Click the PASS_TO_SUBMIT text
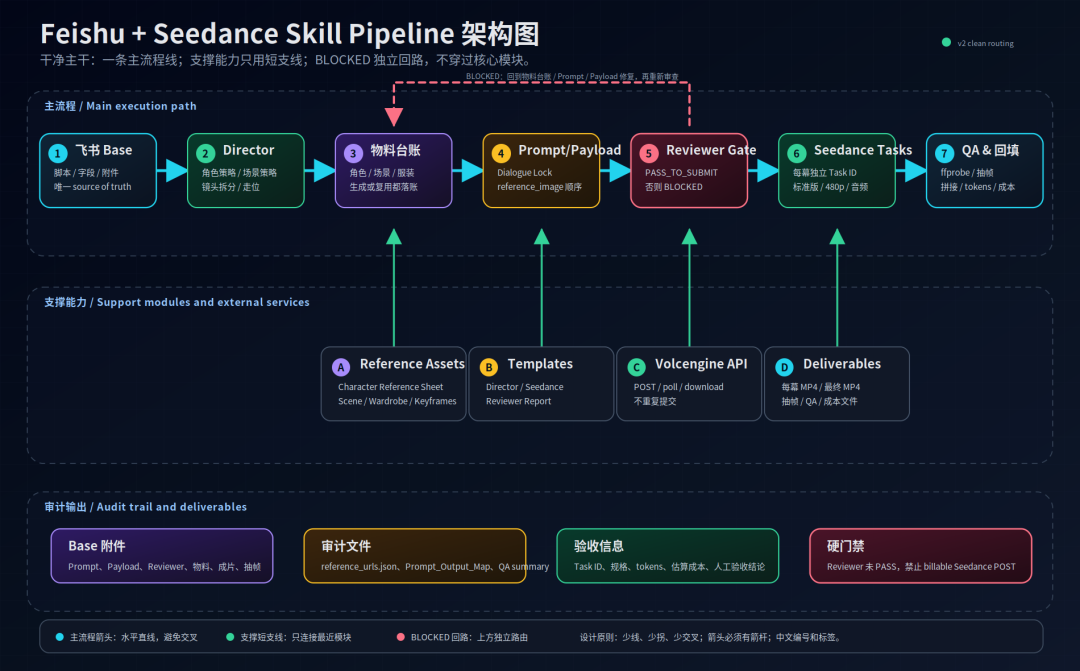Image resolution: width=1080 pixels, height=671 pixels. click(x=681, y=173)
